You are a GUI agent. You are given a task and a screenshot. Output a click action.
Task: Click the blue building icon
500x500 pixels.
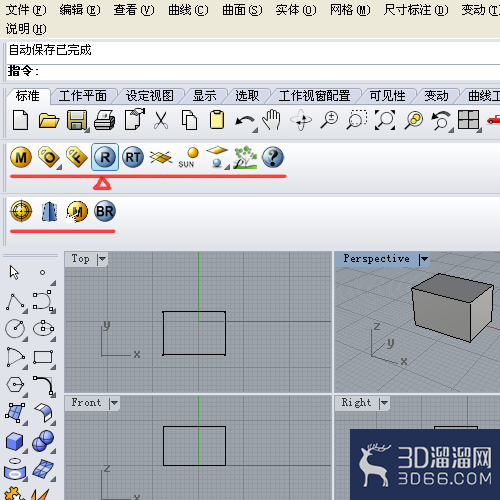(x=49, y=211)
